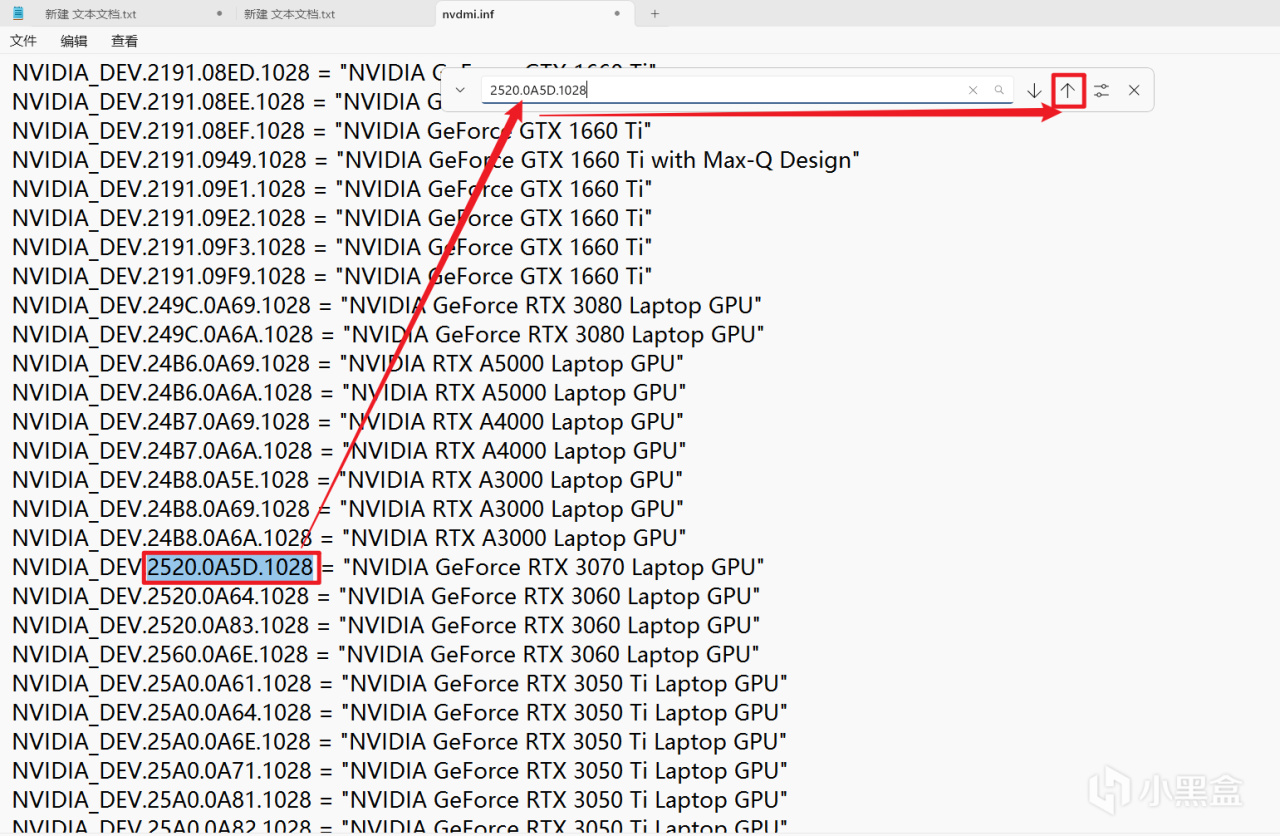Click the NVIDIA_DEV.249C.0A6A.1028 RTX 3080 line
The image size is (1280, 836).
click(x=388, y=333)
